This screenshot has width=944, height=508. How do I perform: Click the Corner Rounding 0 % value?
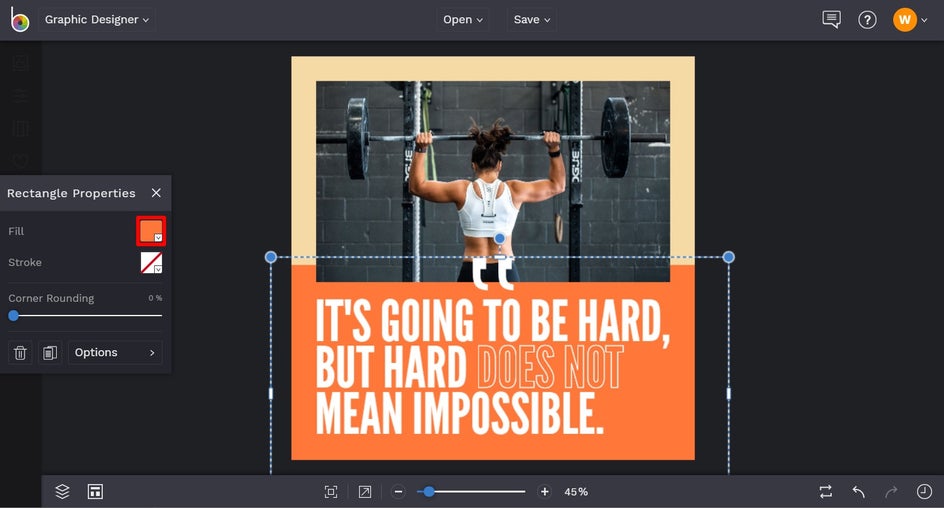click(x=155, y=298)
